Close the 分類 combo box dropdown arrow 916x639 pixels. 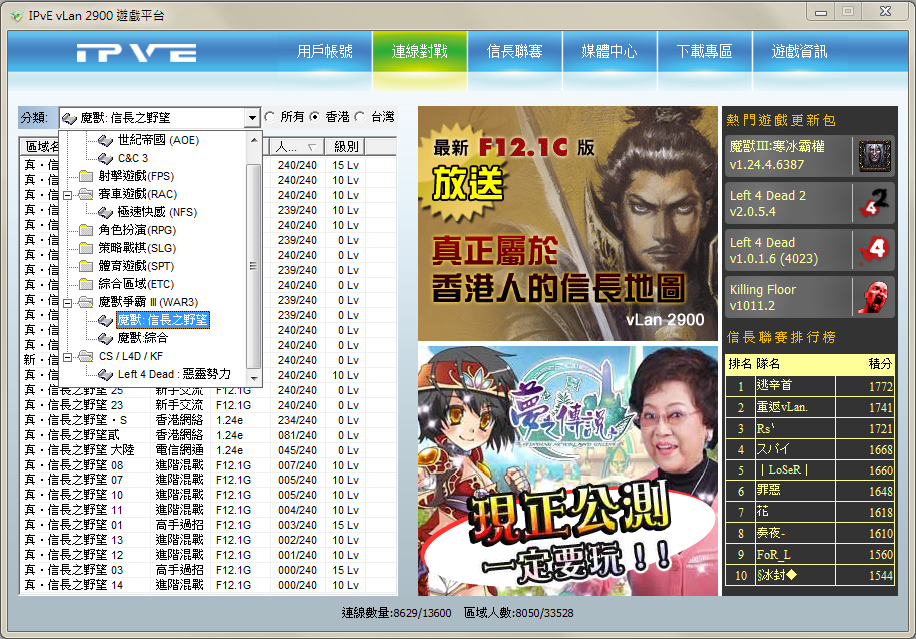(x=251, y=118)
